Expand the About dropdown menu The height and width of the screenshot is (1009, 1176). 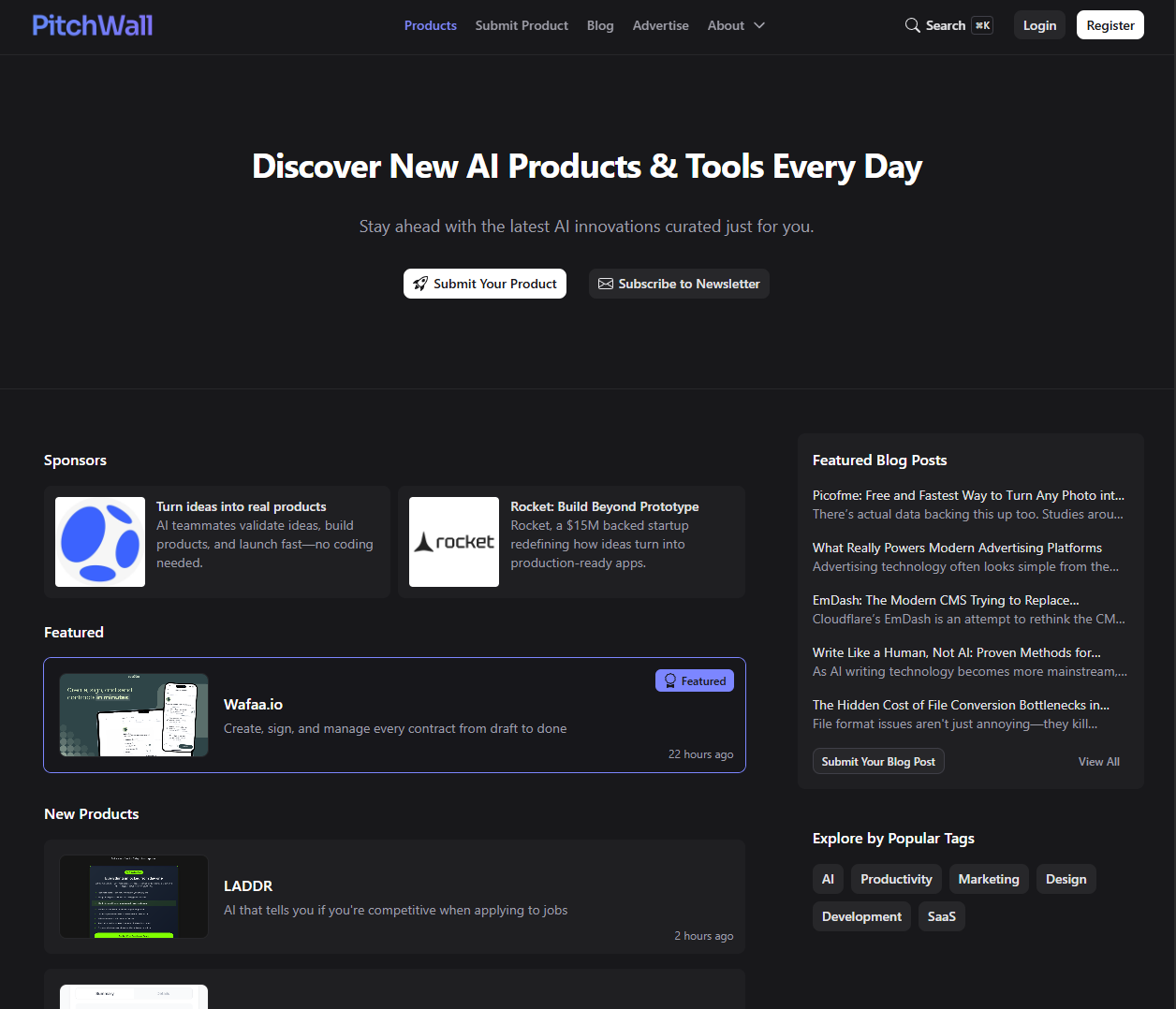click(736, 25)
